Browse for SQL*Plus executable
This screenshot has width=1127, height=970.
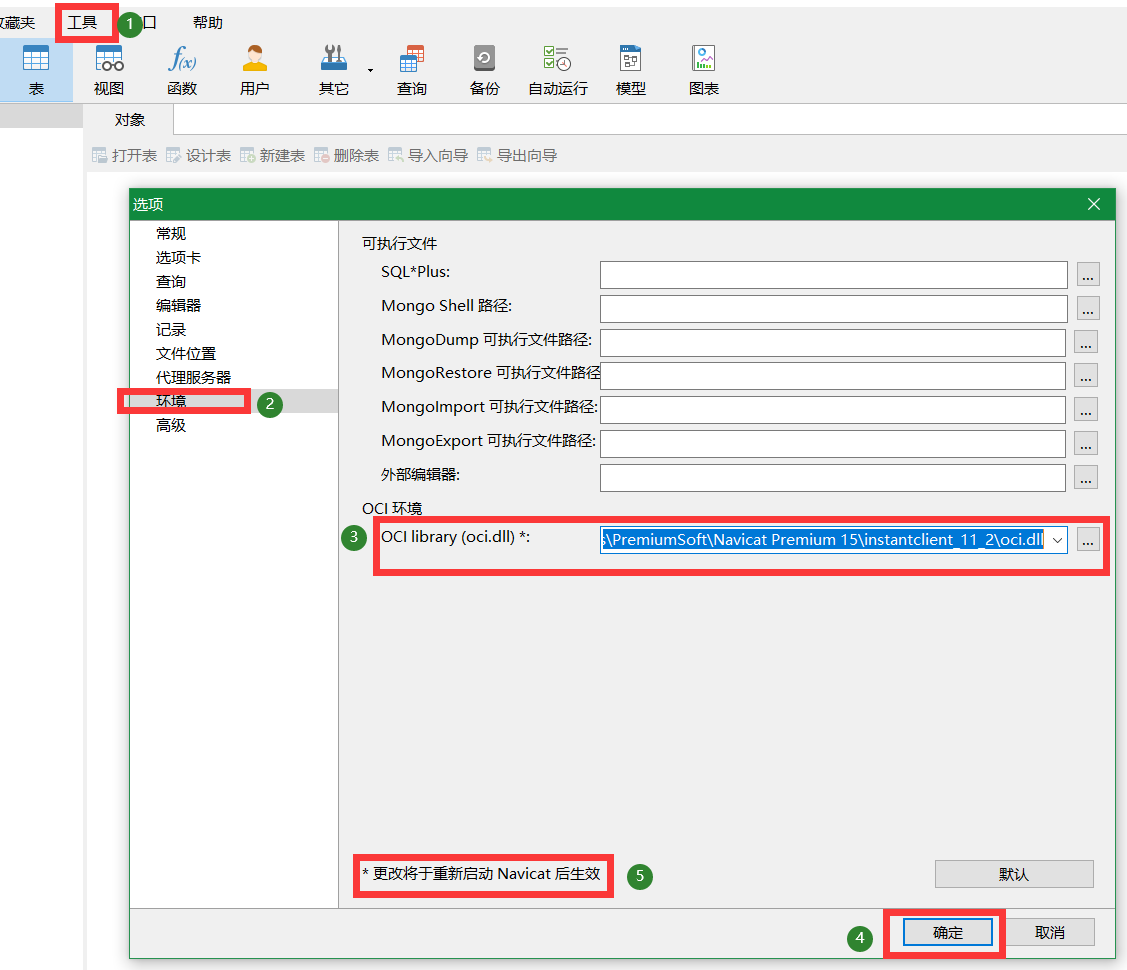1088,274
